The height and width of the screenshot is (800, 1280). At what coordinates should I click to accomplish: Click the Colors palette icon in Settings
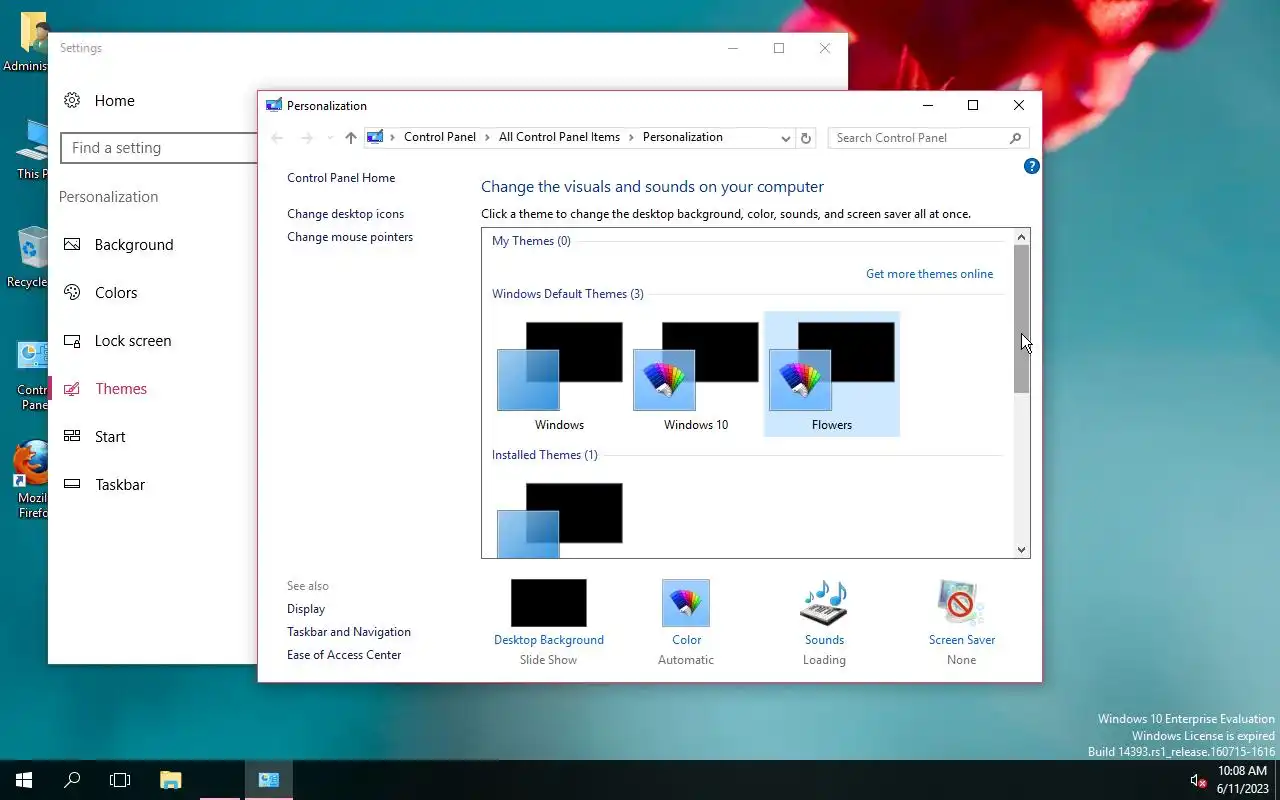click(x=72, y=292)
